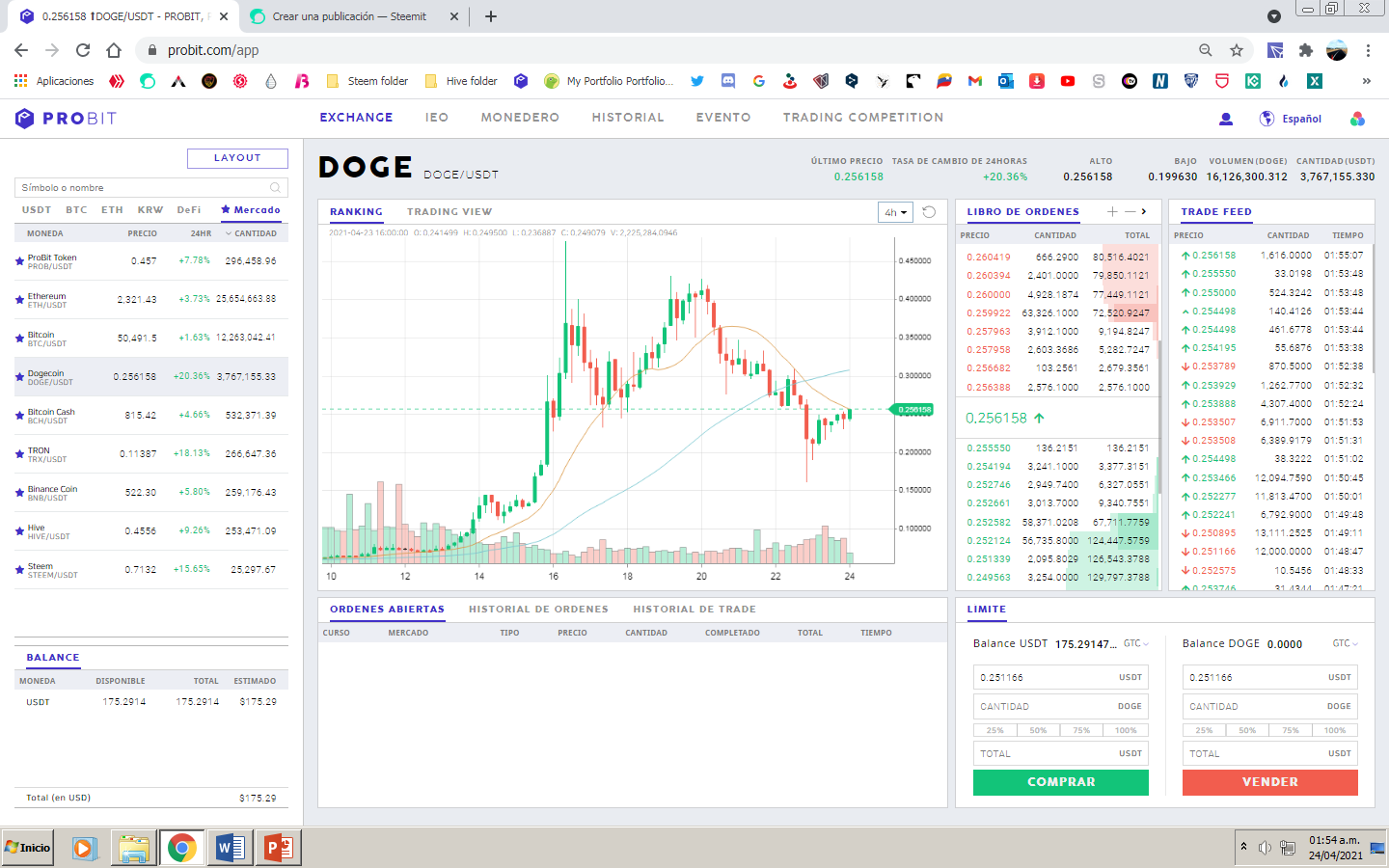Open the Historial menu item
This screenshot has width=1389, height=868.
pyautogui.click(x=628, y=118)
